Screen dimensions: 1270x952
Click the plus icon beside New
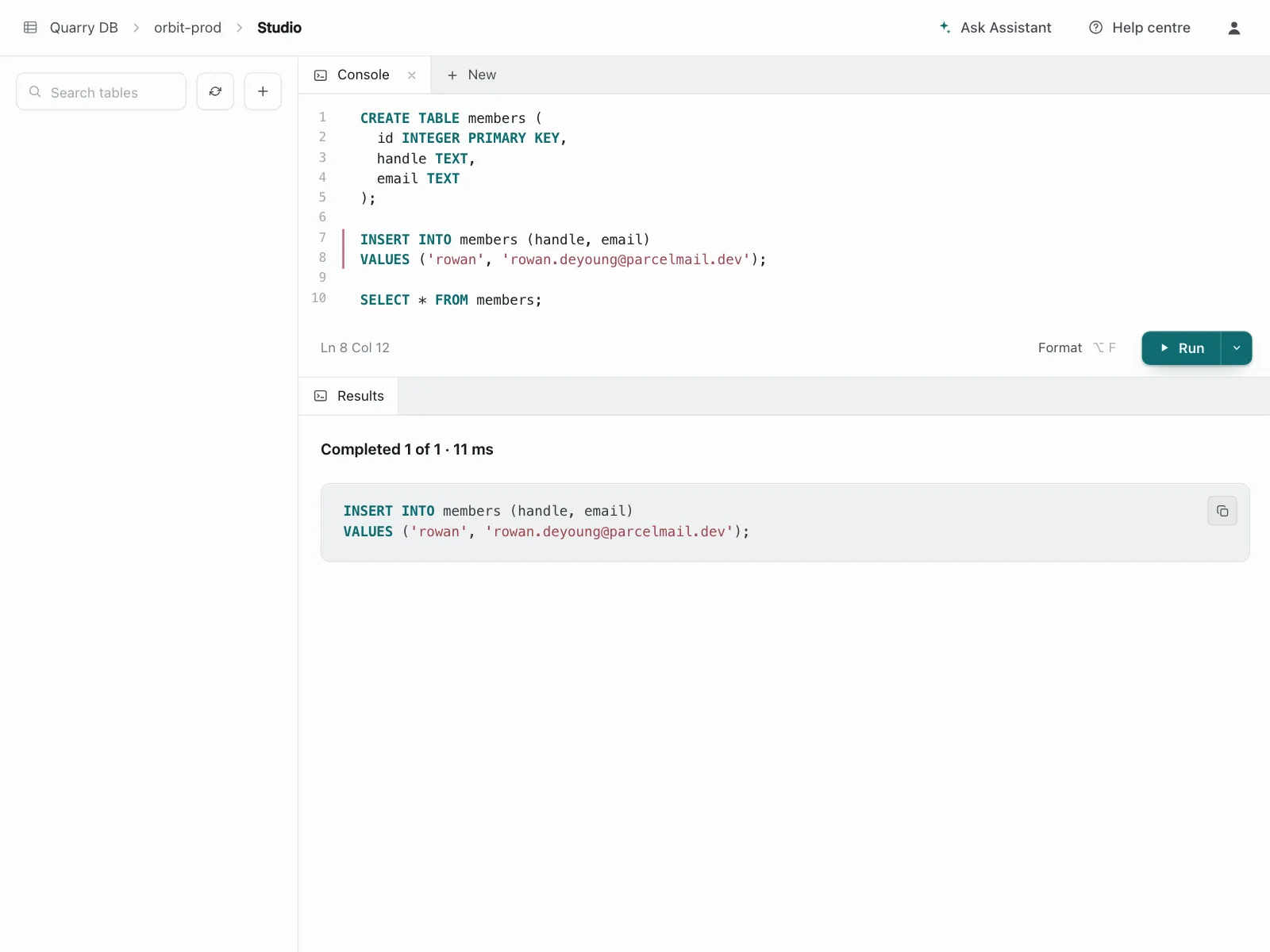click(x=452, y=75)
